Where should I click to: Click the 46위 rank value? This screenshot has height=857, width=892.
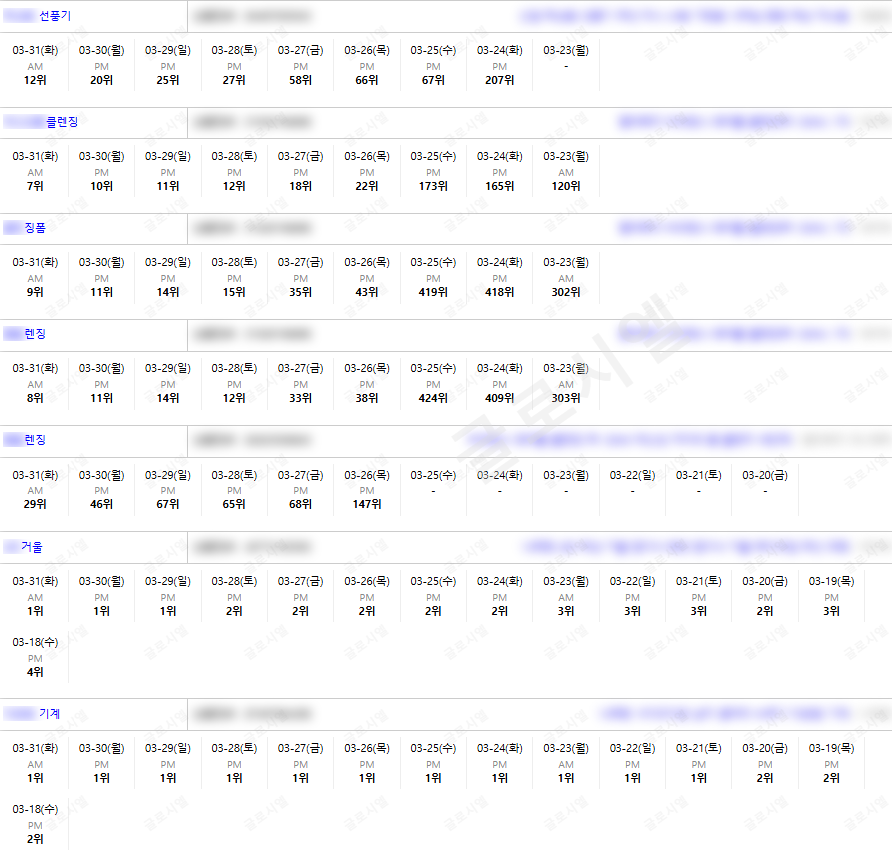101,504
